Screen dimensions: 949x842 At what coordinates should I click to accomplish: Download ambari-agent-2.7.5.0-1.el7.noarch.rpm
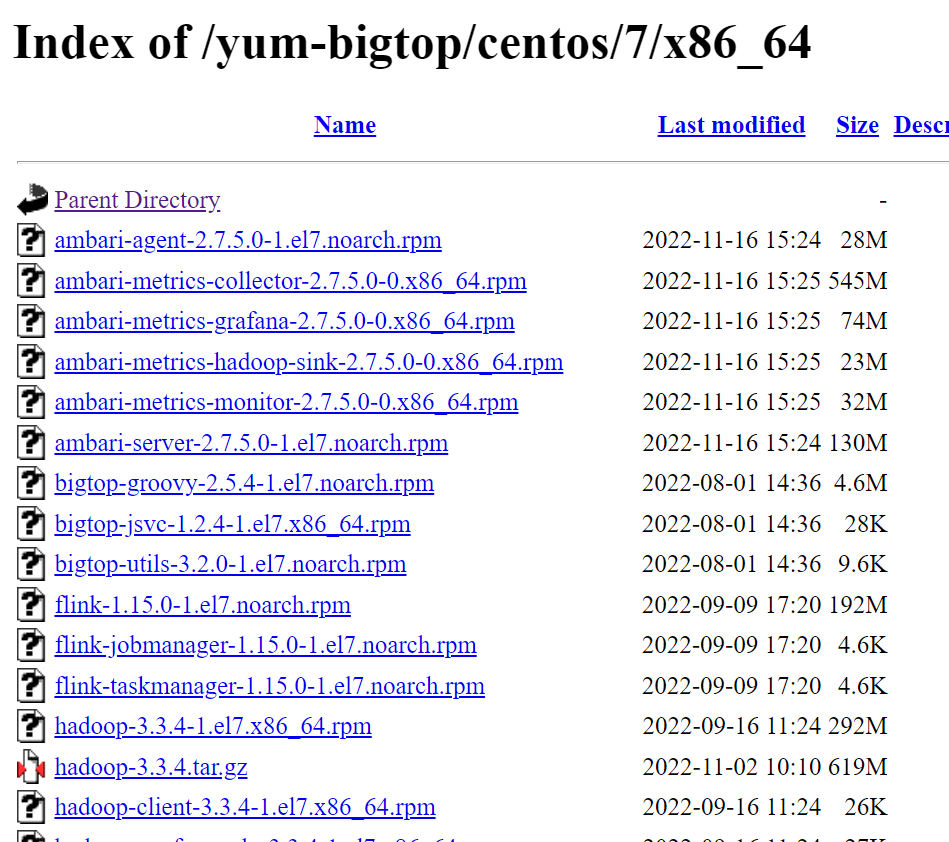click(x=248, y=240)
